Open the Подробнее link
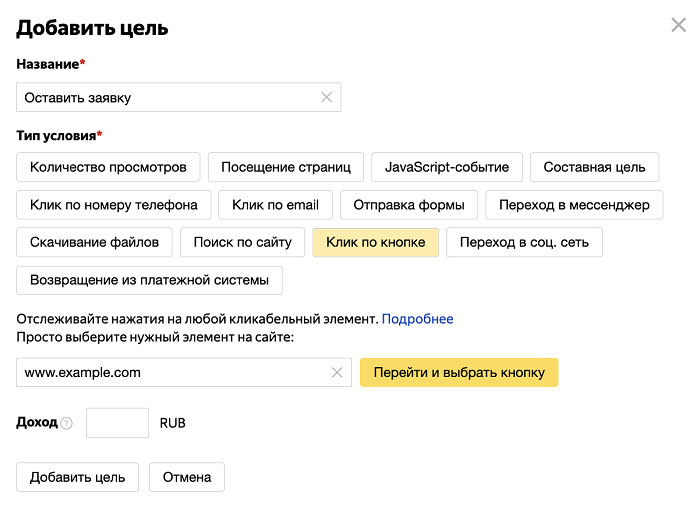 coord(417,319)
